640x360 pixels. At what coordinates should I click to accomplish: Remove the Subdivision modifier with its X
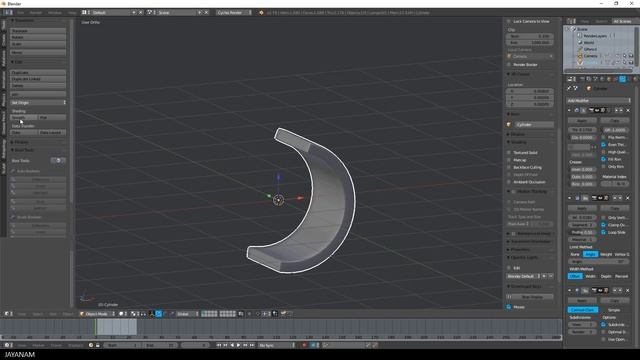click(628, 290)
